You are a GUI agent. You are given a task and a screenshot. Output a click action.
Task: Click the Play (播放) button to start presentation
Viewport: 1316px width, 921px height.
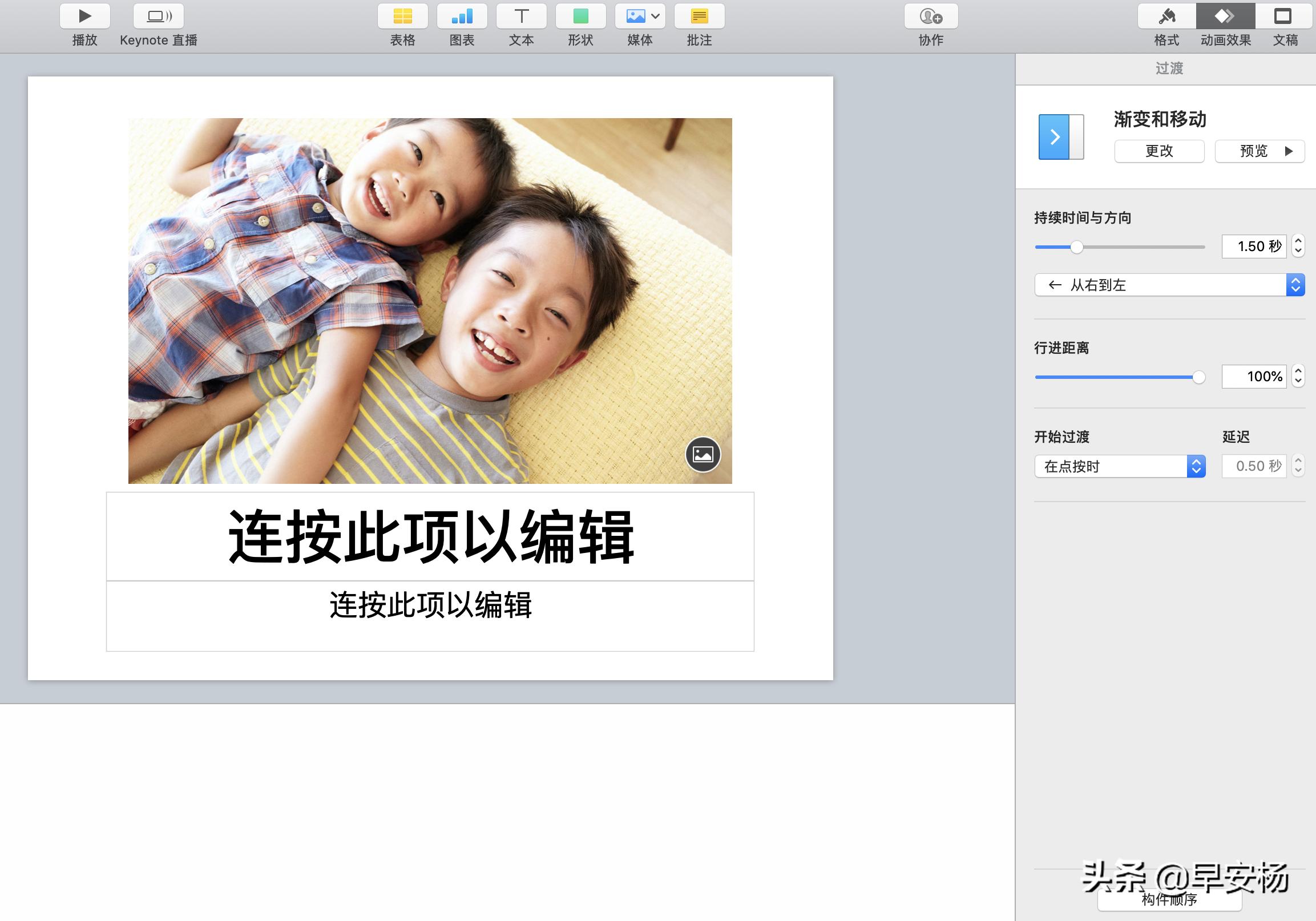click(x=84, y=15)
